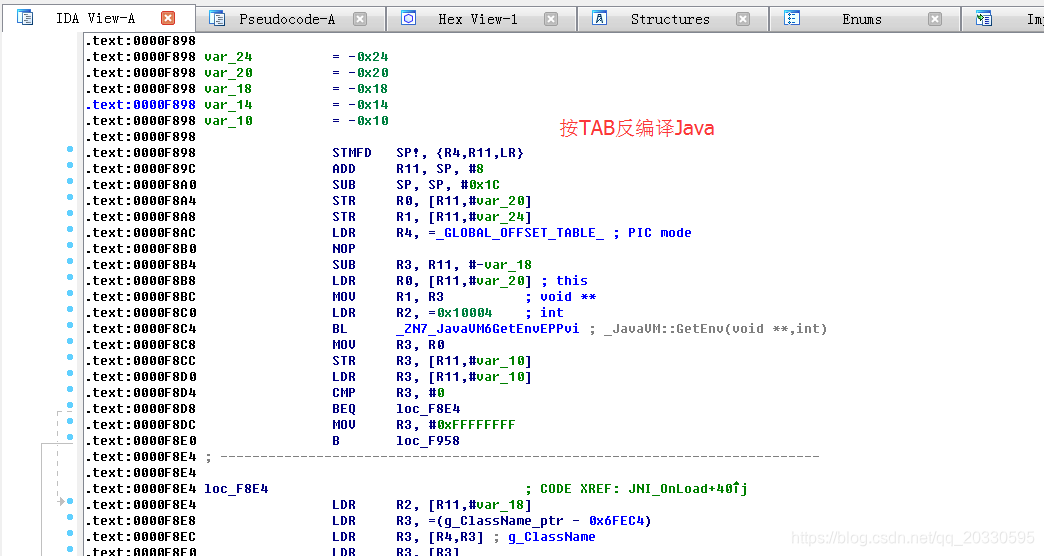Select the var_18 variable definition

pyautogui.click(x=228, y=89)
